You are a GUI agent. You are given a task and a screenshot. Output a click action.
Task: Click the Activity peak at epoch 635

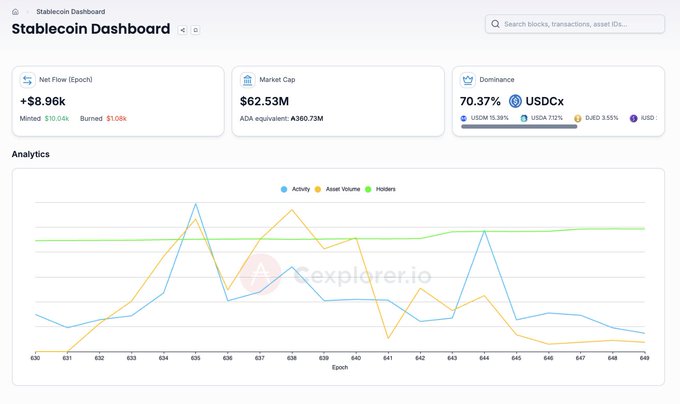coord(196,204)
